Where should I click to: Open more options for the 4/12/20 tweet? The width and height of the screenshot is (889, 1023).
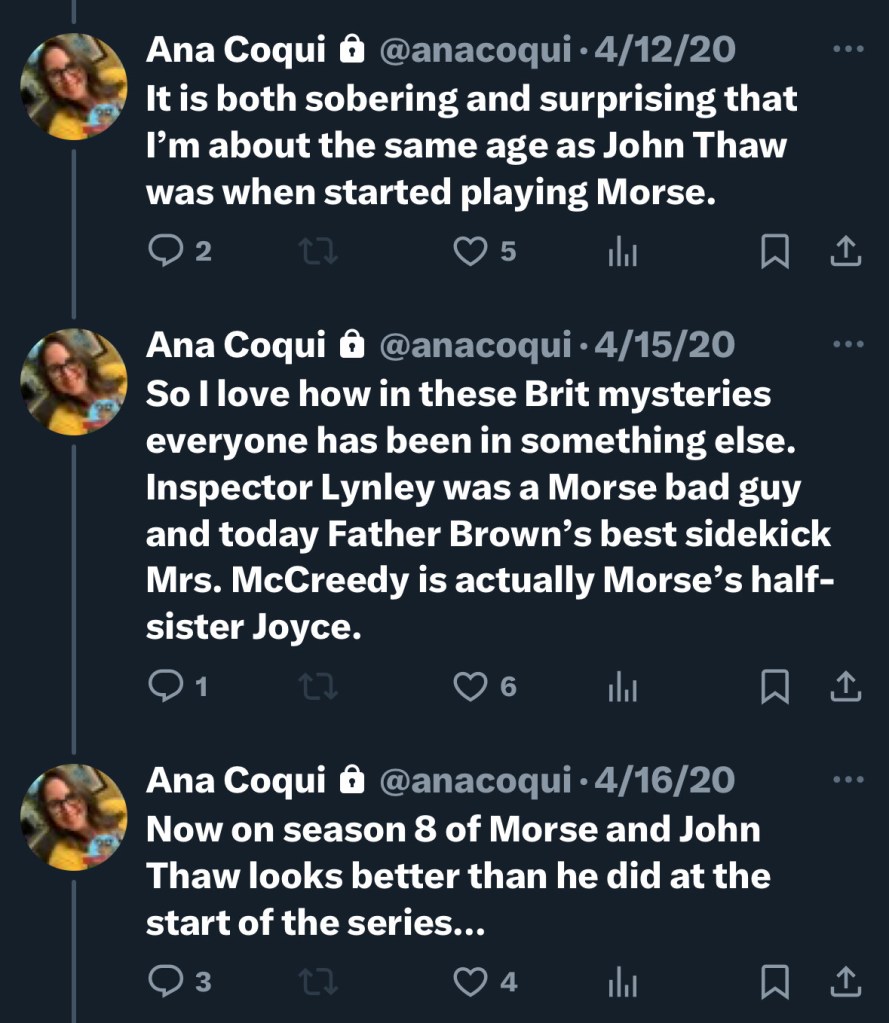pos(847,47)
